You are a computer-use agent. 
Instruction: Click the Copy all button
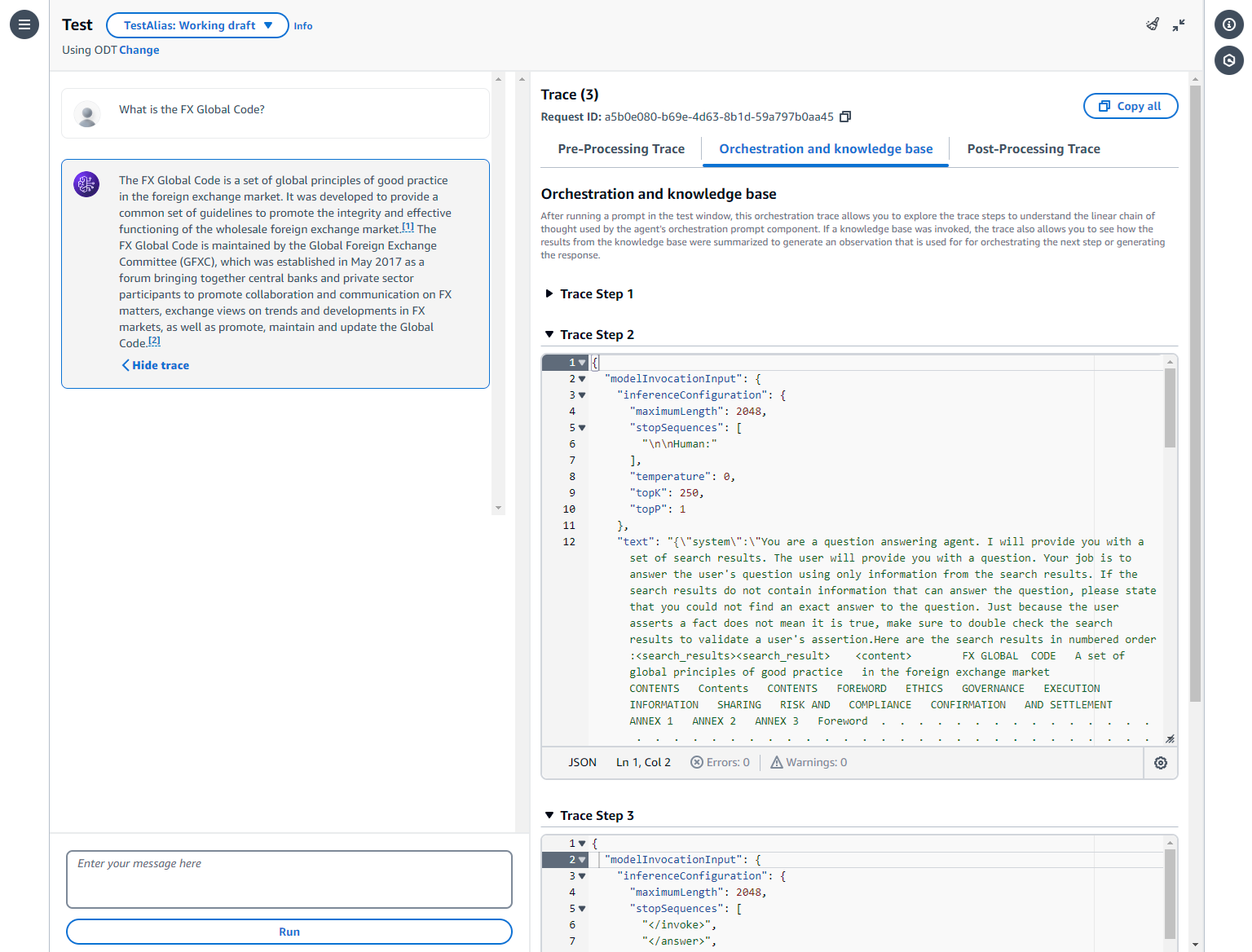[1131, 106]
